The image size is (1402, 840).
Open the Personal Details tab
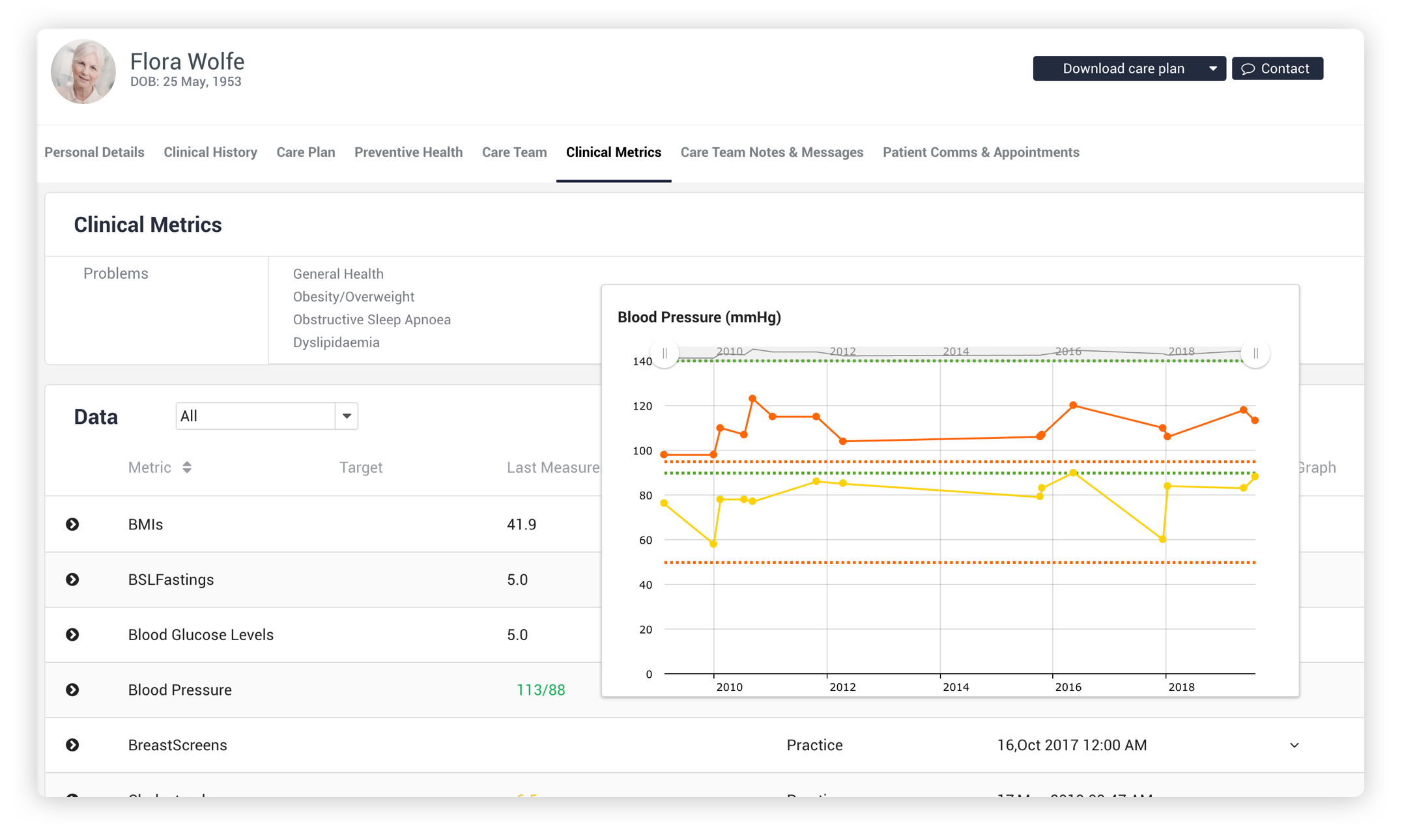(x=94, y=152)
